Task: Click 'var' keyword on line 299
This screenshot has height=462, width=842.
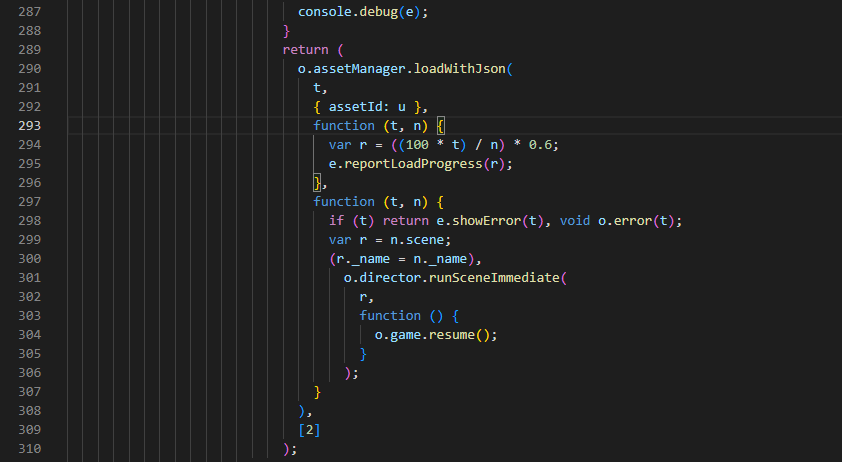Action: (340, 240)
